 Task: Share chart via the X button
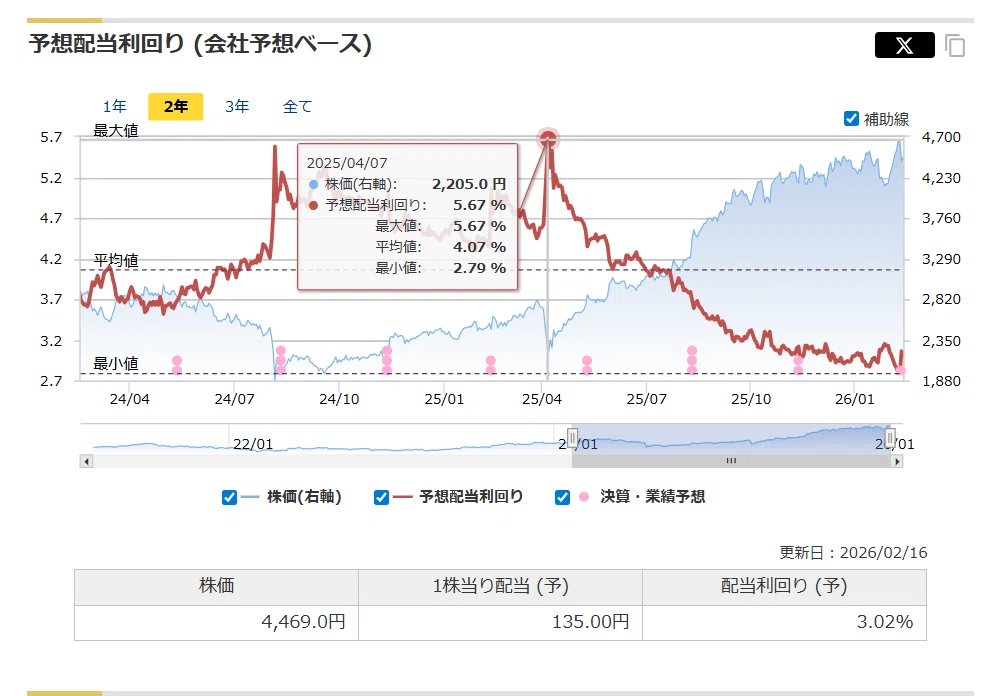click(904, 45)
